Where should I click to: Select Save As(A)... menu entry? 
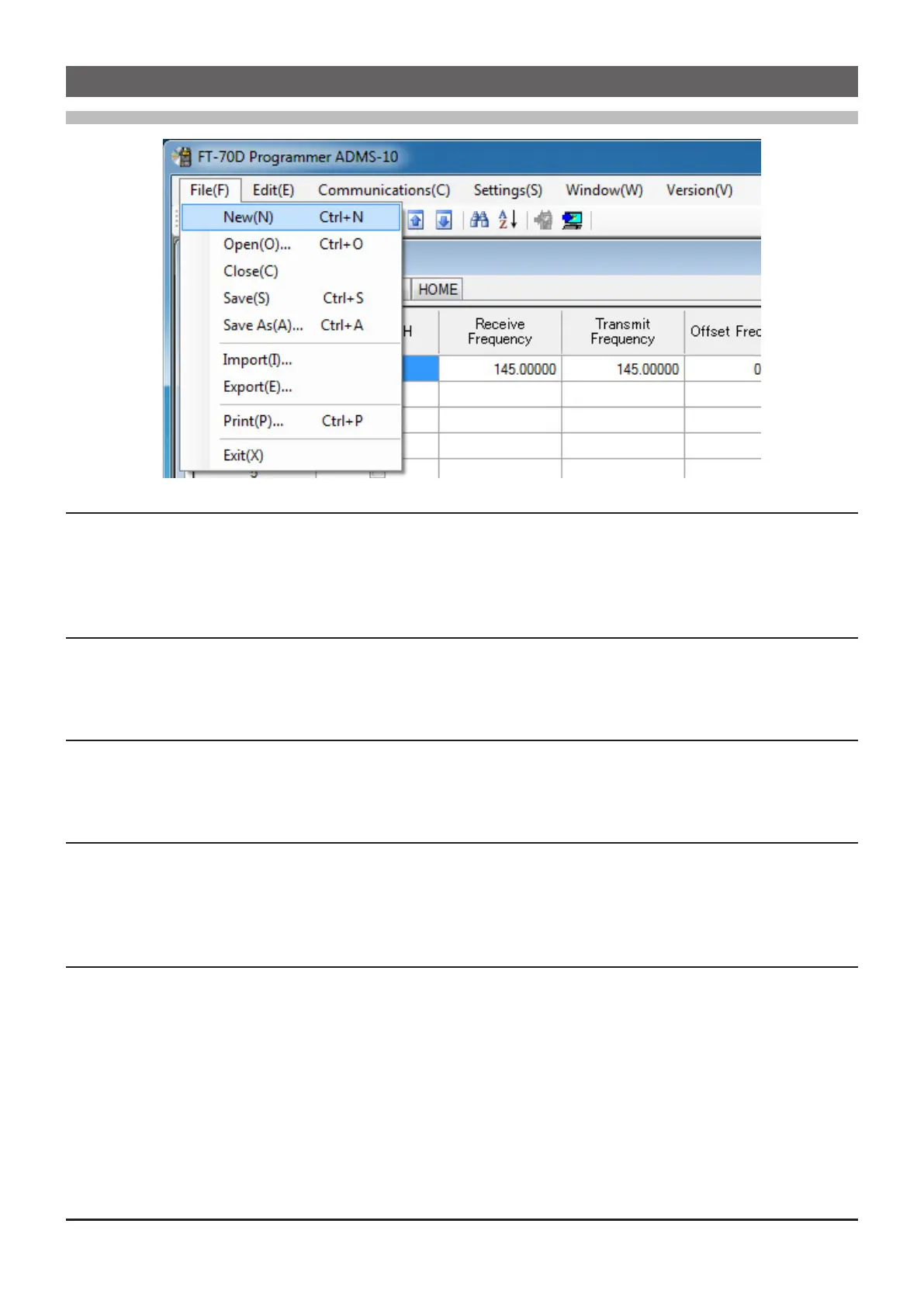[x=291, y=325]
